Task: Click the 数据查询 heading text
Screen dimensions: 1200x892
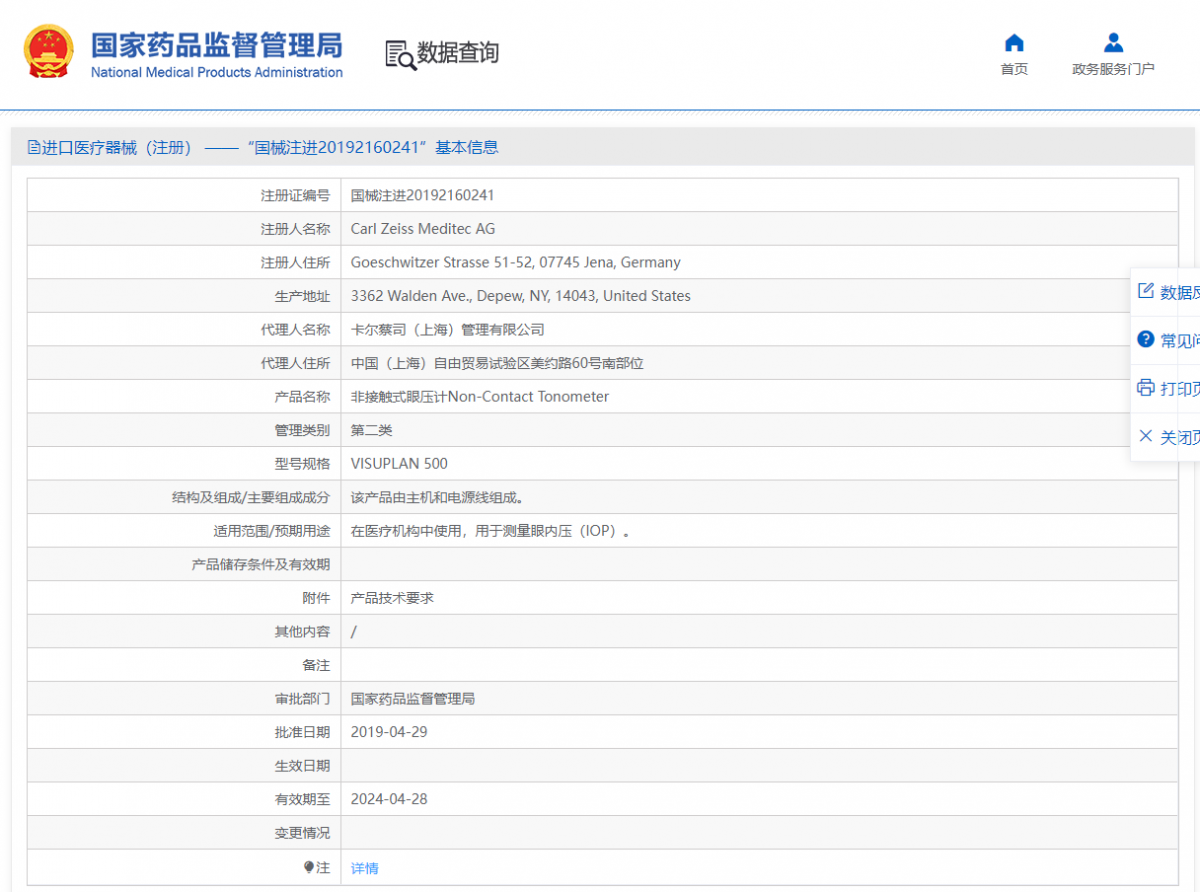Action: (x=458, y=53)
